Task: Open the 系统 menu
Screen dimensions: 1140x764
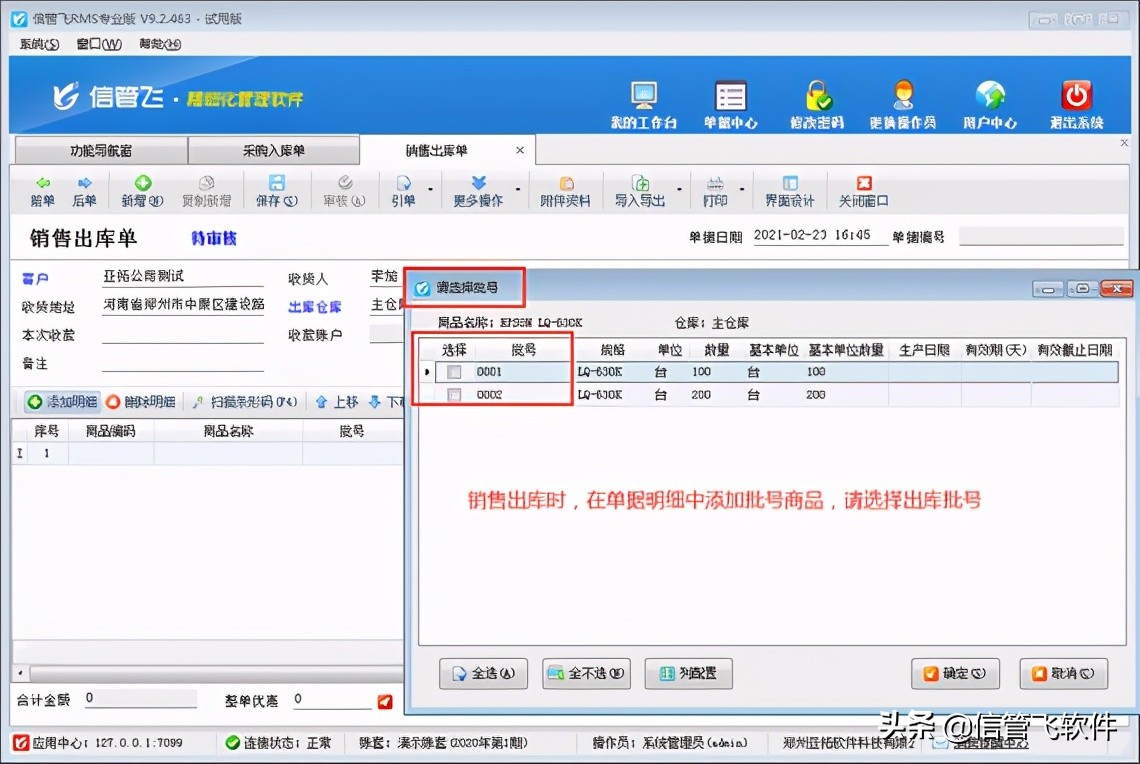Action: (x=36, y=44)
